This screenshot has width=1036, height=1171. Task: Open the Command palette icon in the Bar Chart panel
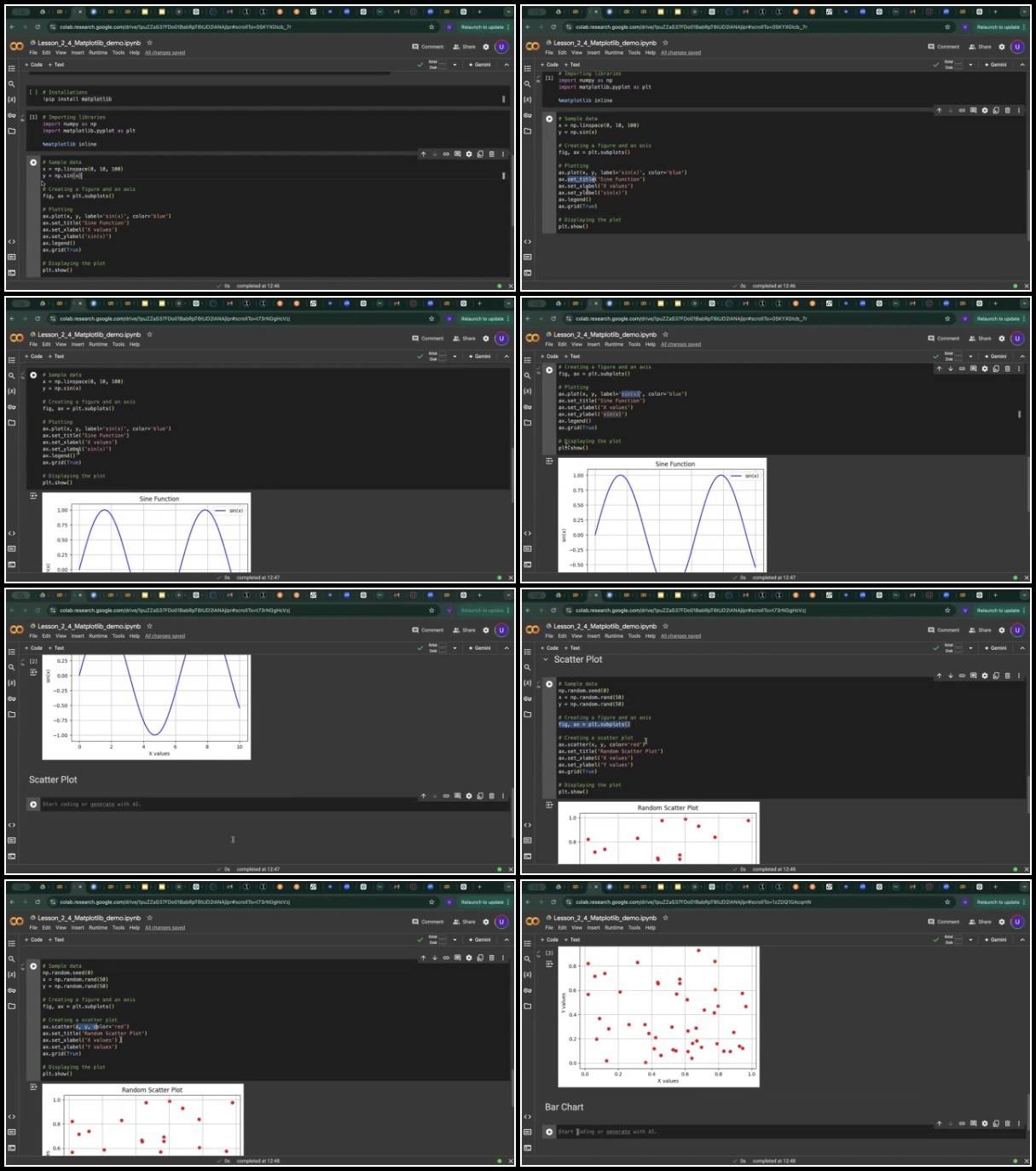pos(528,1132)
